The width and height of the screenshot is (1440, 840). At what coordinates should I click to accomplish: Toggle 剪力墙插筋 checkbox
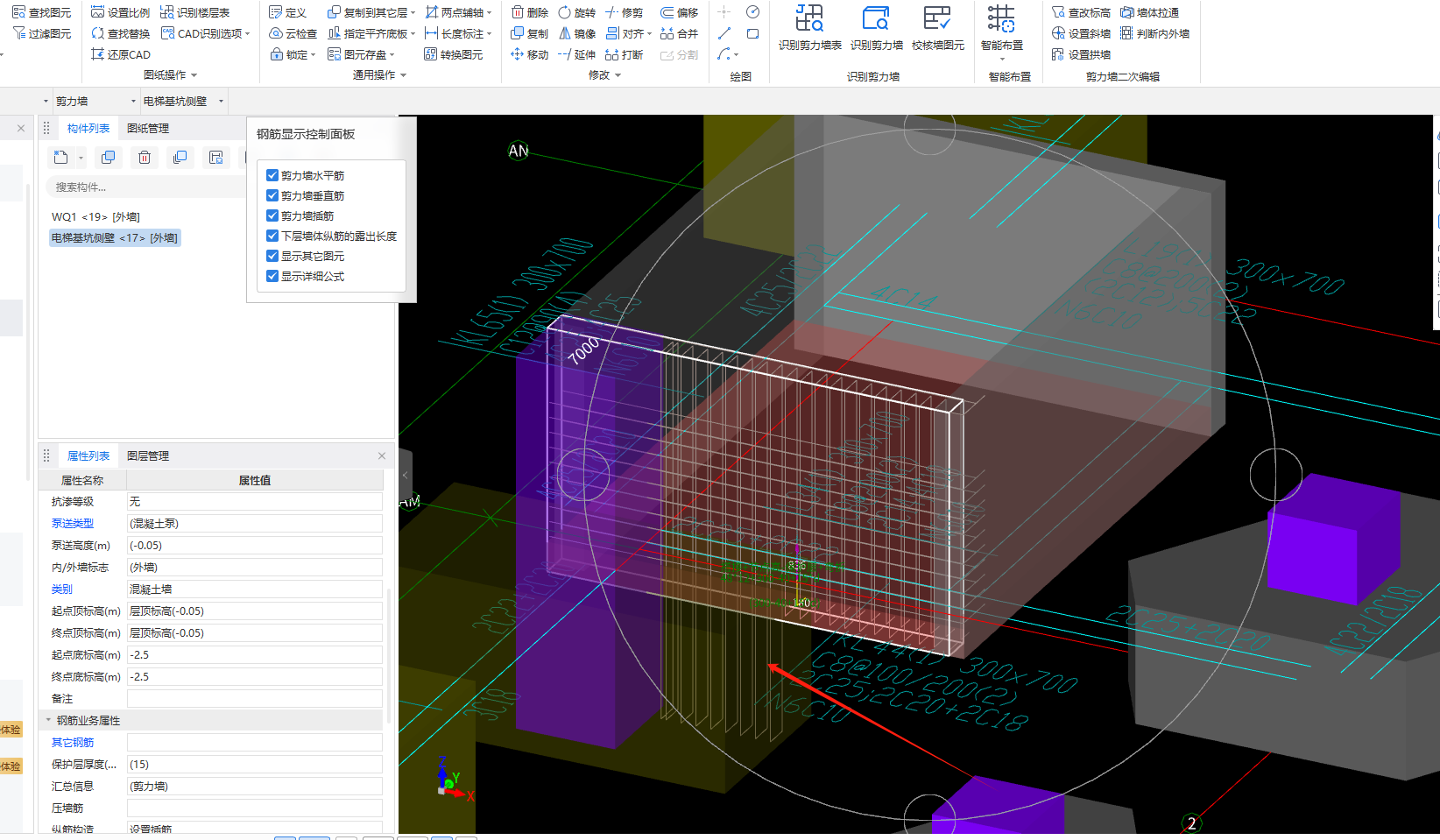[x=272, y=215]
